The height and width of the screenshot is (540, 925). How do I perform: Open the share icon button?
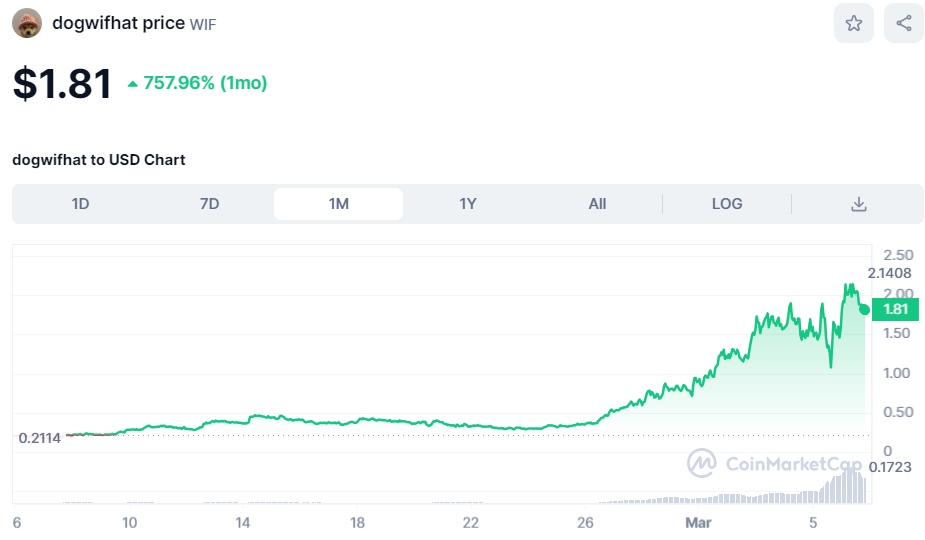click(x=903, y=23)
